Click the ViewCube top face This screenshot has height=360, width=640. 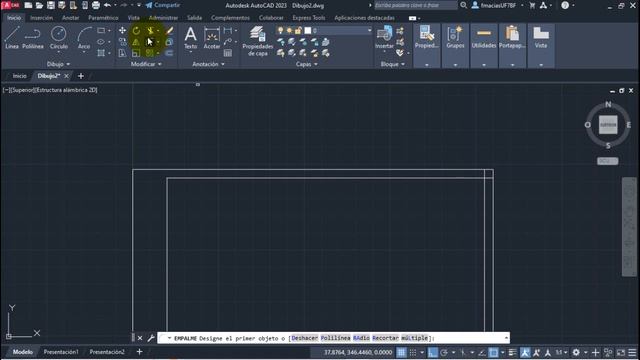(x=608, y=124)
